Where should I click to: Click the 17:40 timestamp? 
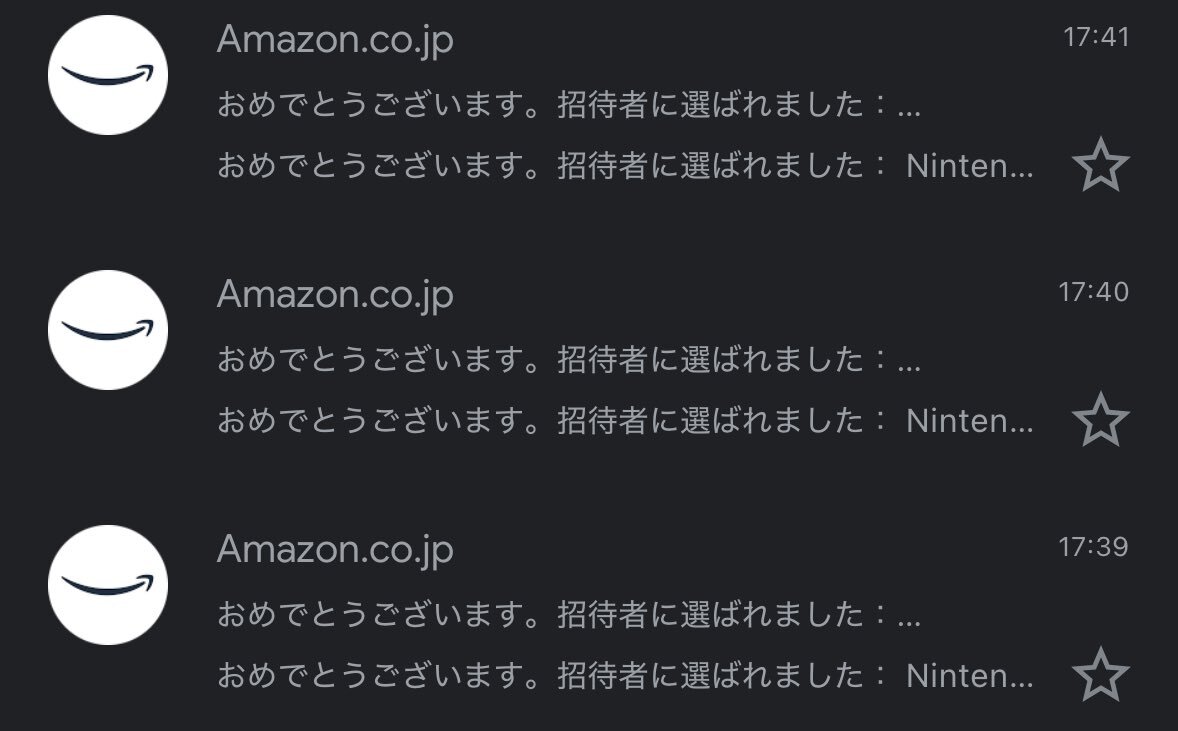pyautogui.click(x=1094, y=291)
